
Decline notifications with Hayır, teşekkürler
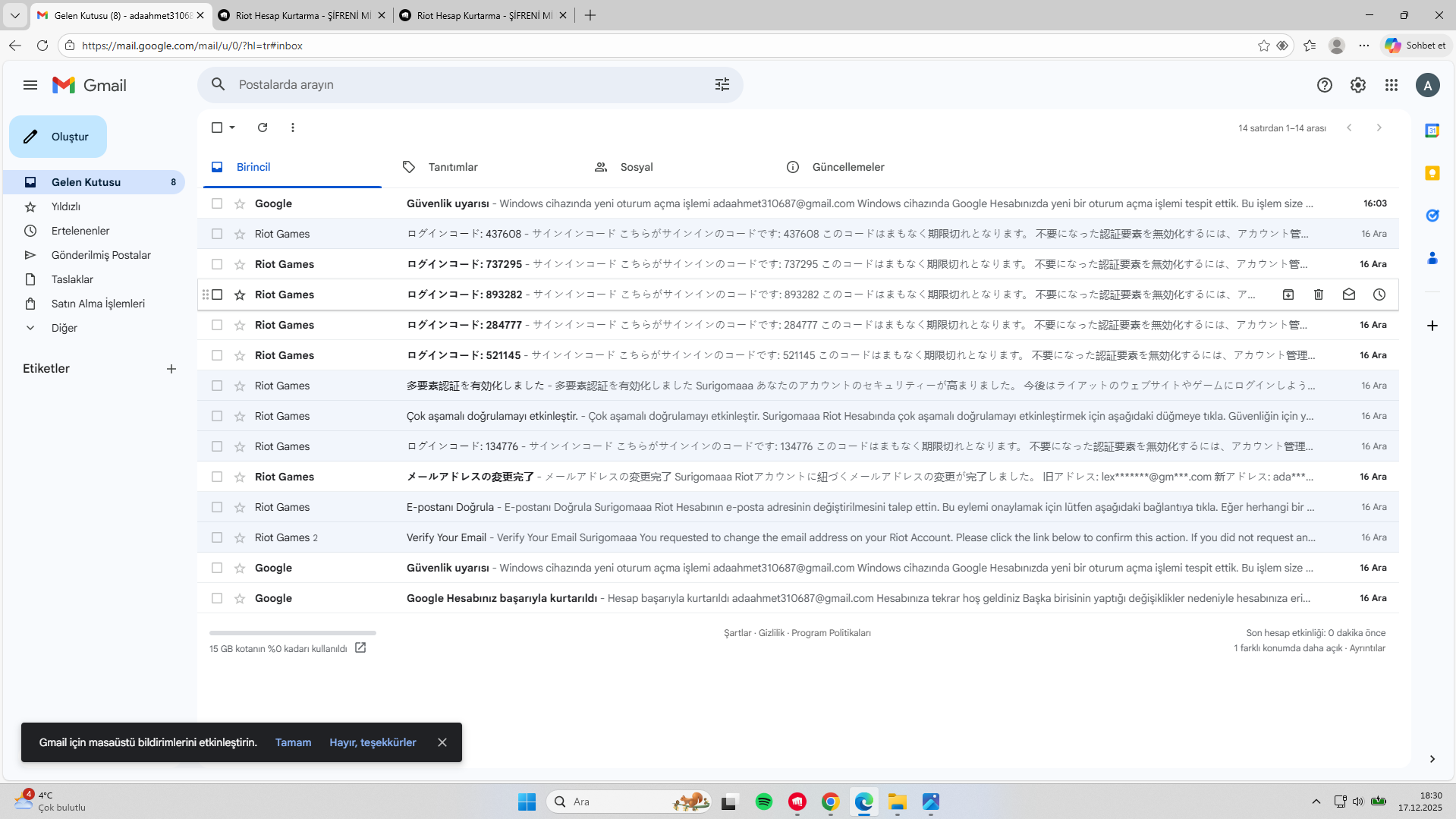coord(373,742)
